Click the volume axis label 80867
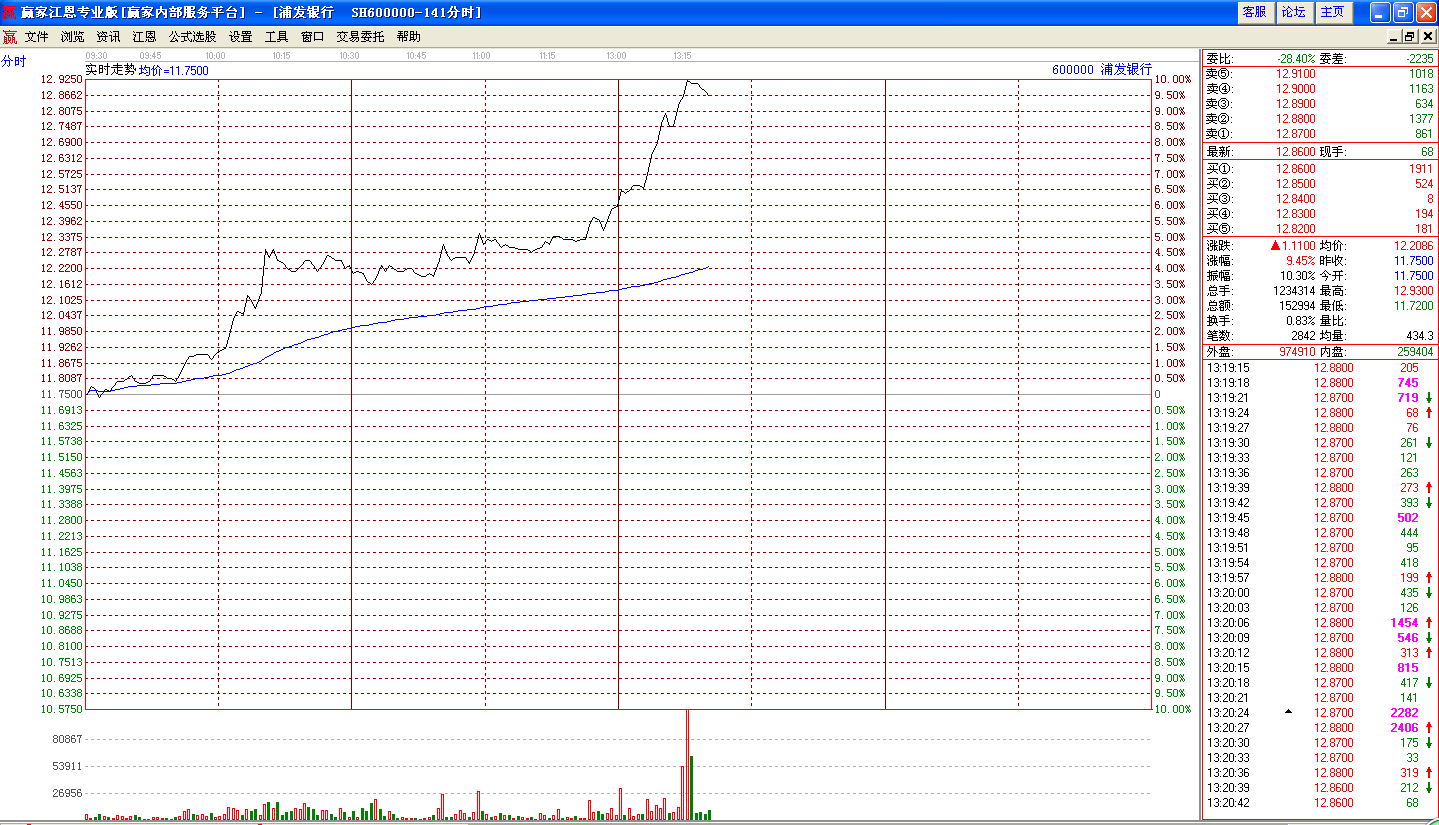Image resolution: width=1439 pixels, height=825 pixels. point(66,739)
